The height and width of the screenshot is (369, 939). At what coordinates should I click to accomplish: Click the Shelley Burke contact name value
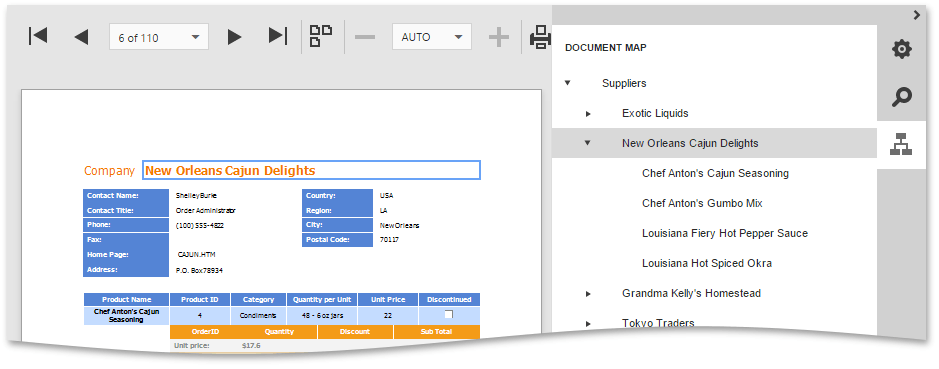196,195
